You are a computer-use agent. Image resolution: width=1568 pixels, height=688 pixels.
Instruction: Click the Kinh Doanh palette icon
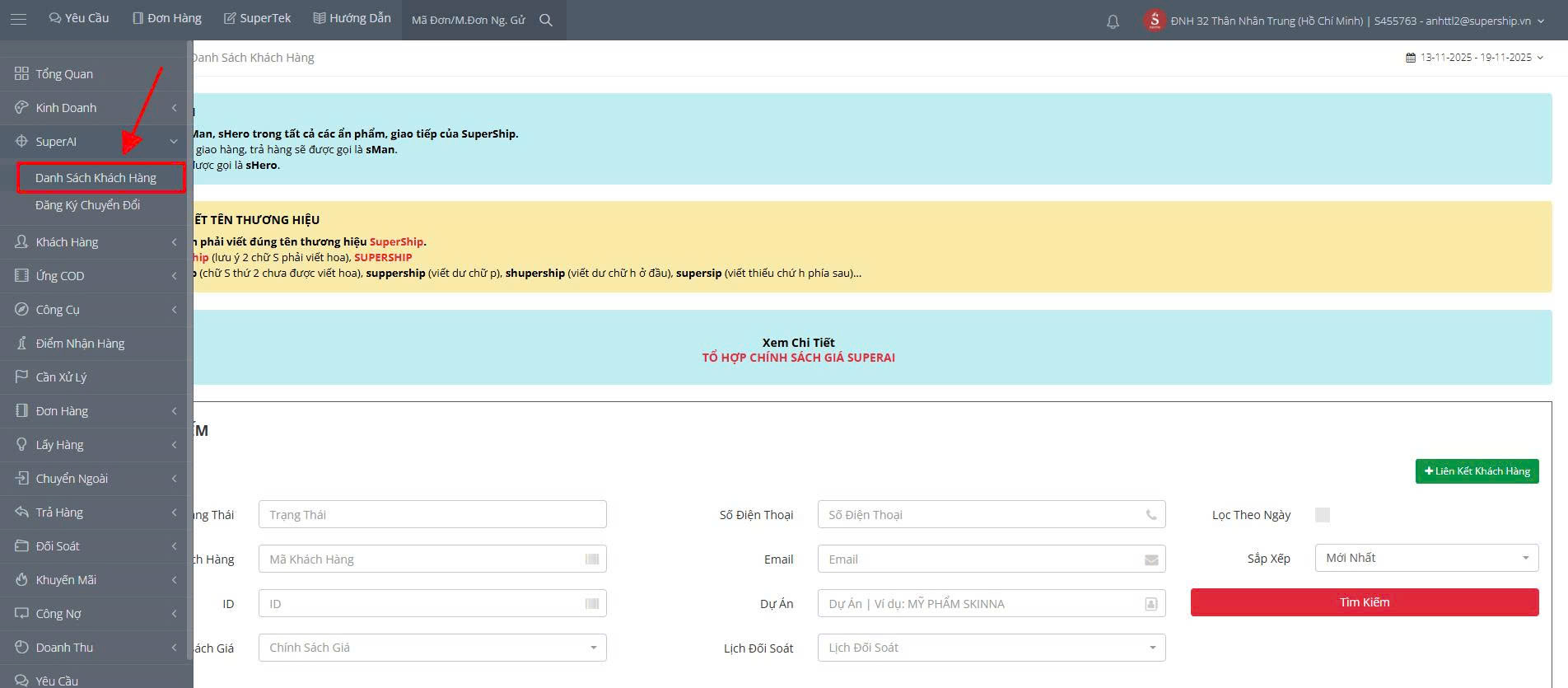tap(21, 108)
